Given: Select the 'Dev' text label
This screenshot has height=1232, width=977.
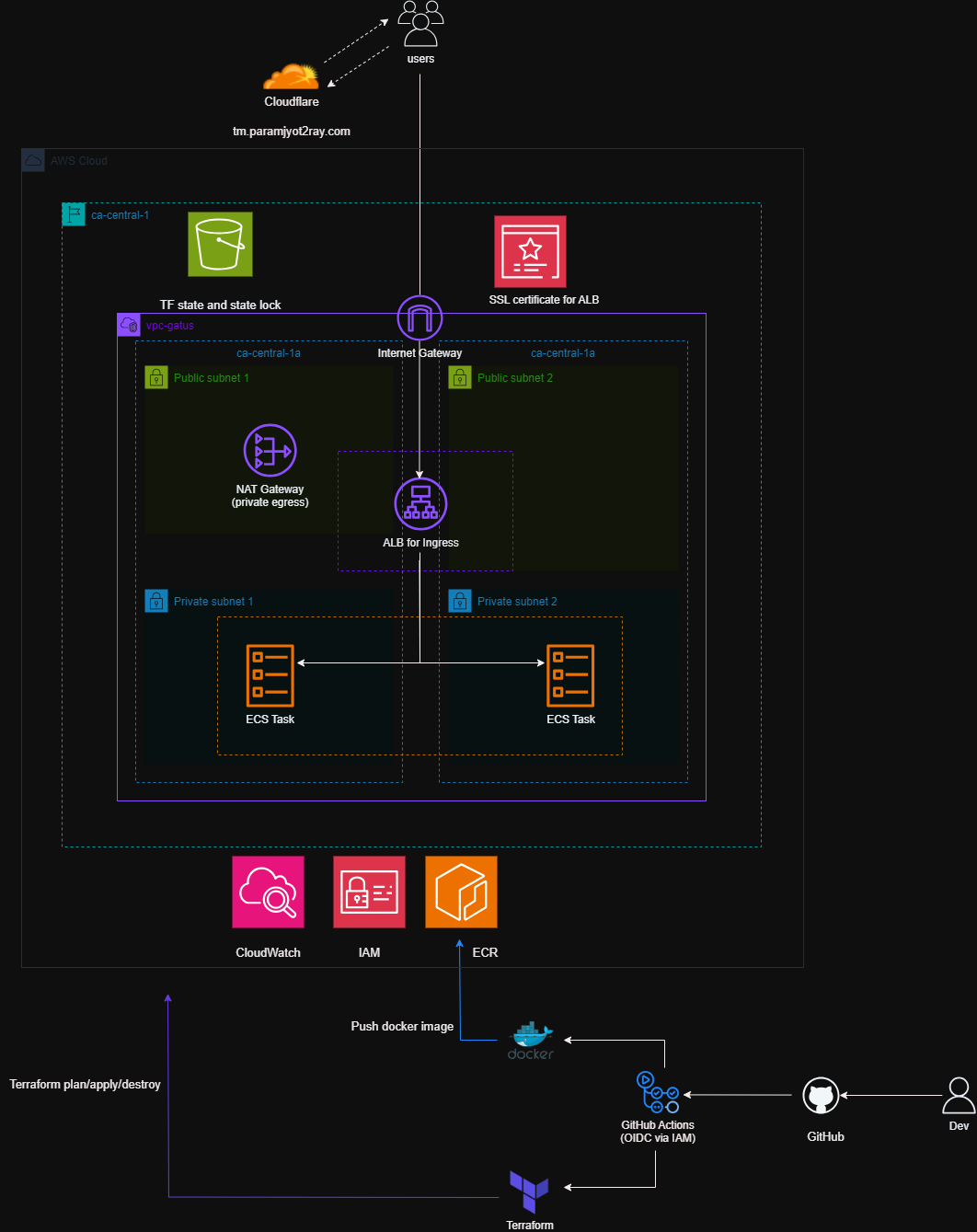Looking at the screenshot, I should pos(959,1126).
